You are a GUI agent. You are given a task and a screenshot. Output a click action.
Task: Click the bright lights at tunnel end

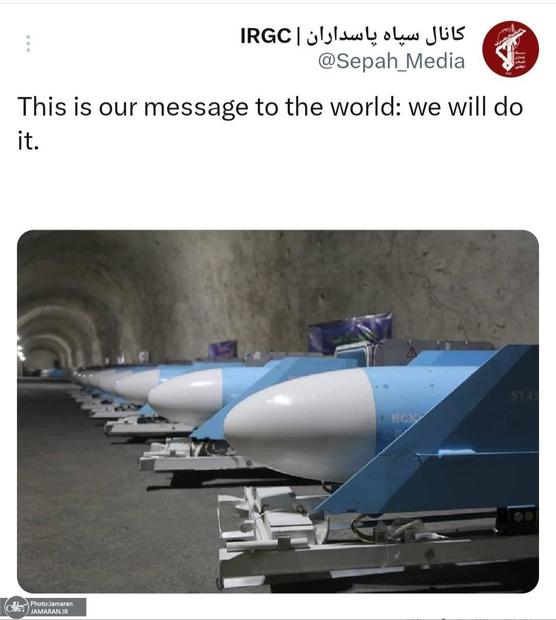click(x=20, y=350)
